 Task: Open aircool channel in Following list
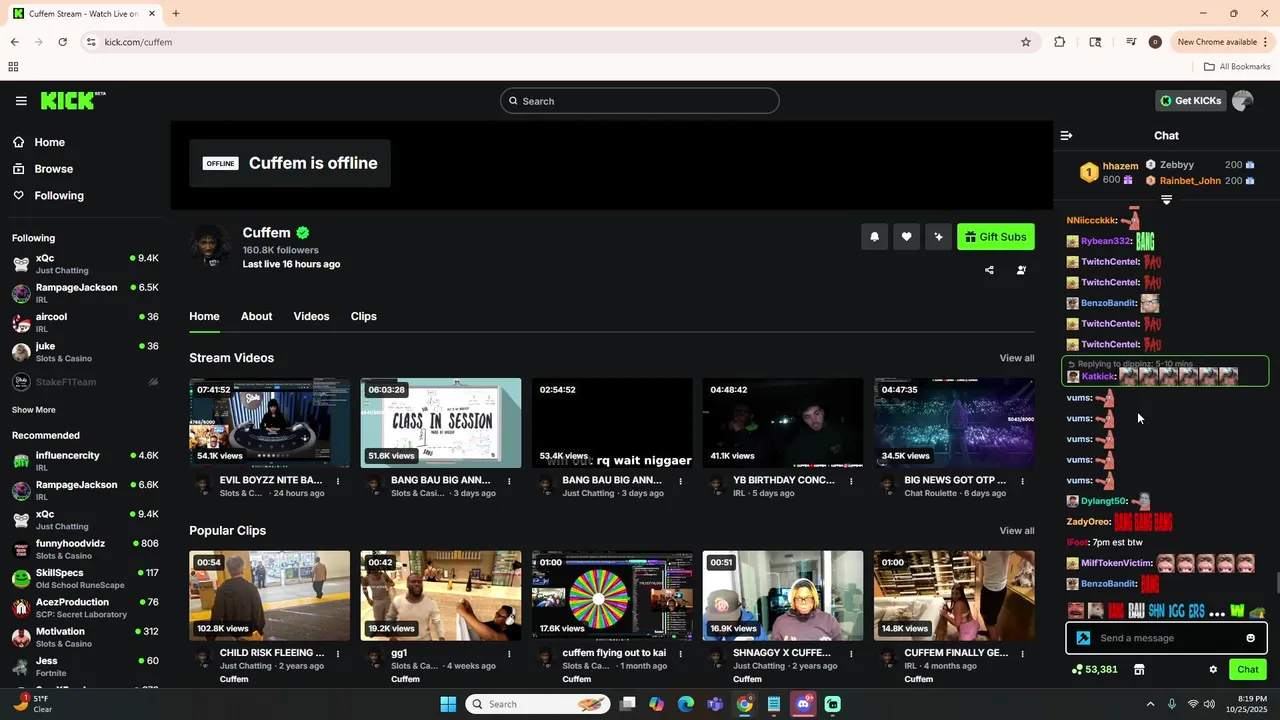pos(85,322)
